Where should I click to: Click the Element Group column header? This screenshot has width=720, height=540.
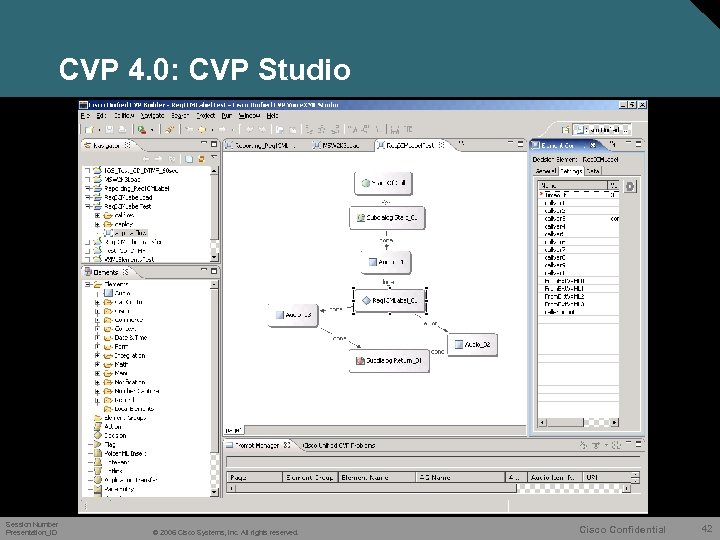[x=310, y=477]
